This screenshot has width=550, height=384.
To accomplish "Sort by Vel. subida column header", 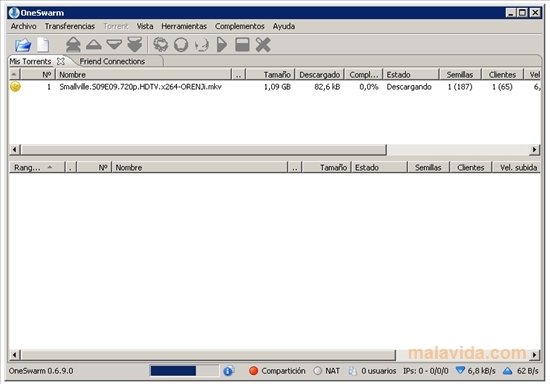I will pyautogui.click(x=517, y=167).
